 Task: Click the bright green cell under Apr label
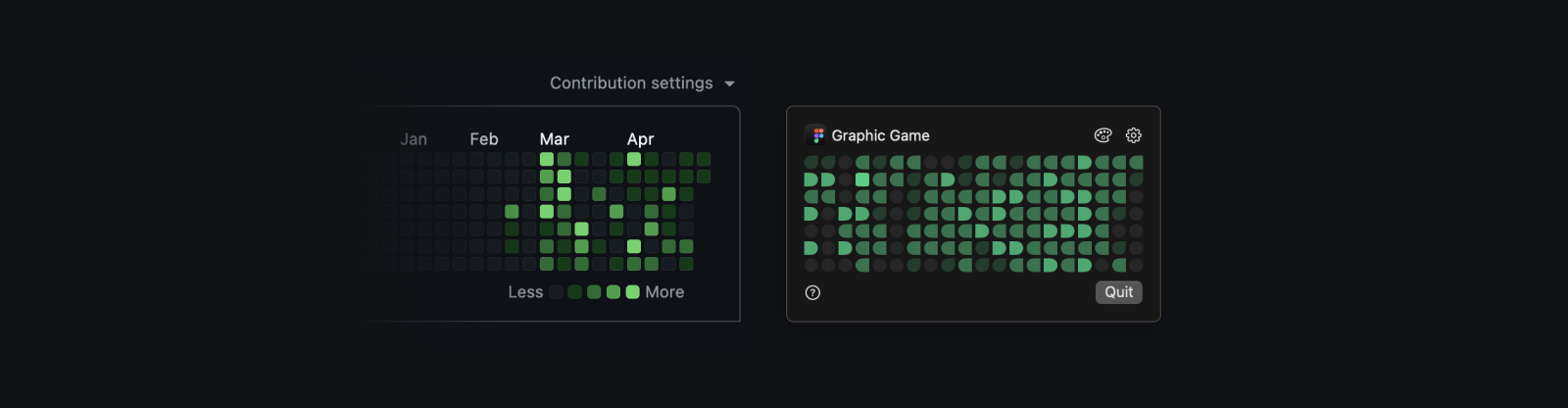click(x=634, y=159)
